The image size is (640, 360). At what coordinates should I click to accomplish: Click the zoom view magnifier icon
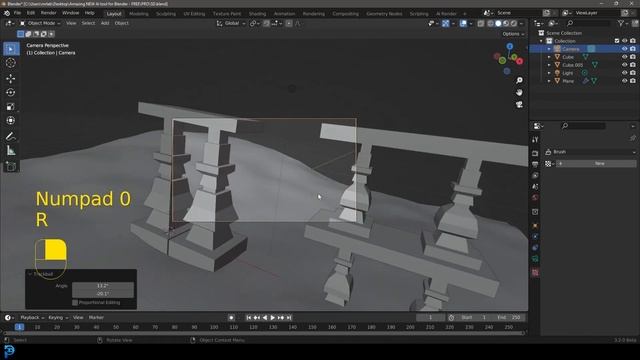click(519, 80)
